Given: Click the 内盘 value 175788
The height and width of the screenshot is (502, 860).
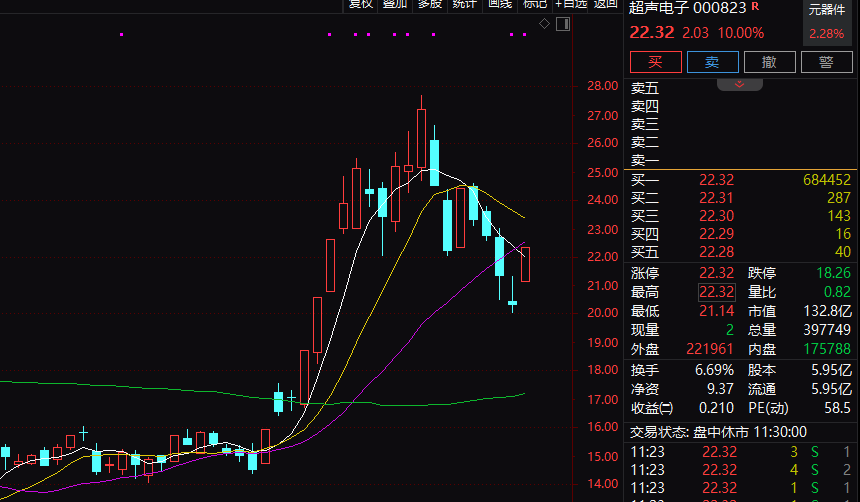Looking at the screenshot, I should [827, 349].
